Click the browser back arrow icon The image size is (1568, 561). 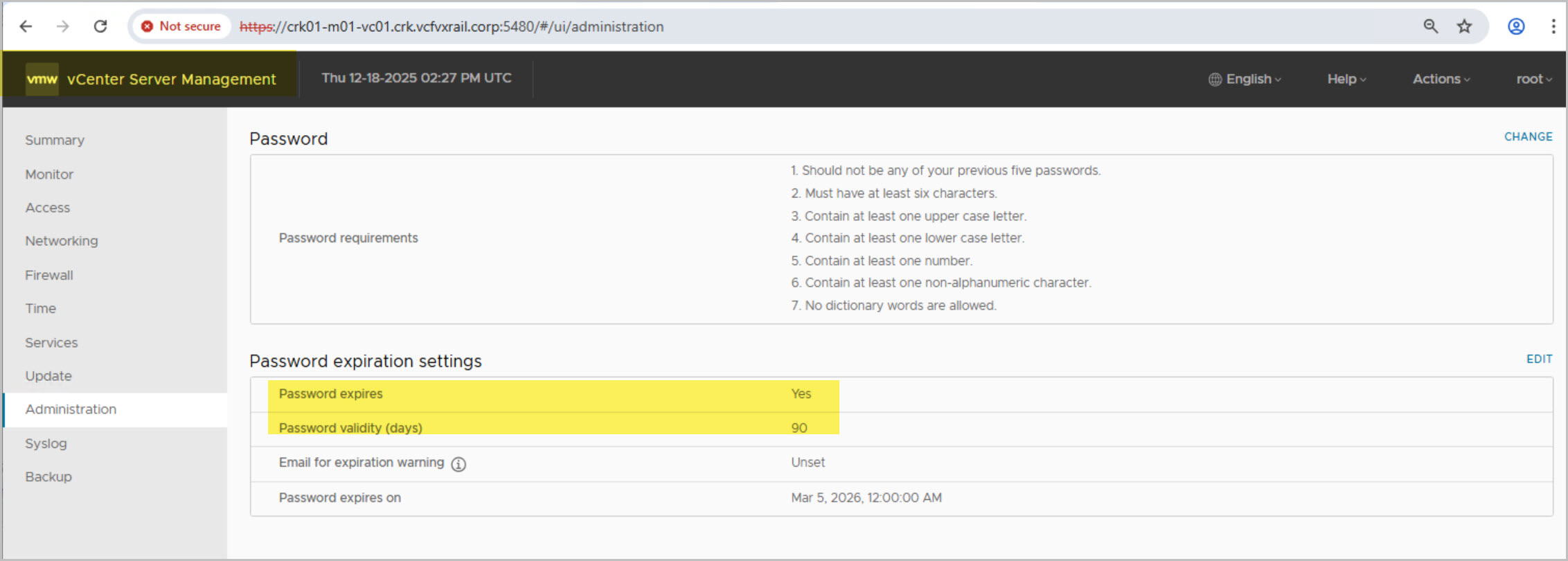click(x=26, y=26)
